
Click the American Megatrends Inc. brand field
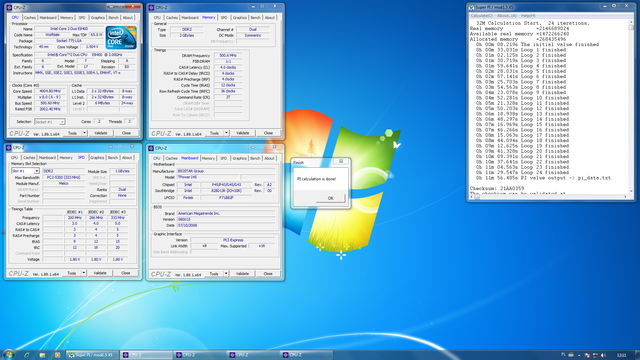(x=226, y=213)
